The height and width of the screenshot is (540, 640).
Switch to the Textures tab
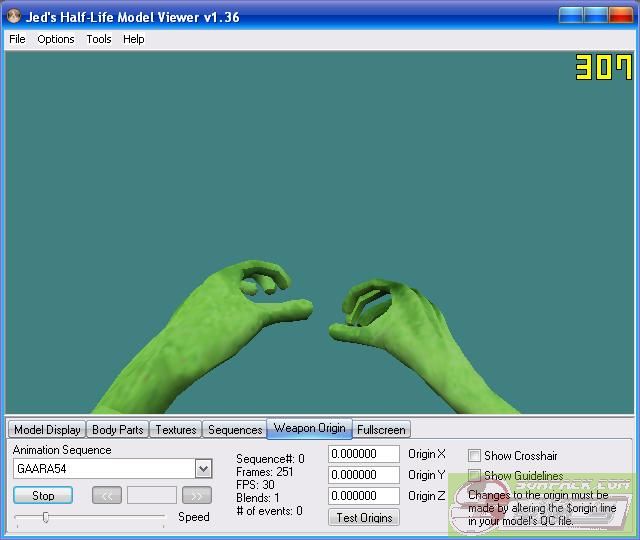176,430
